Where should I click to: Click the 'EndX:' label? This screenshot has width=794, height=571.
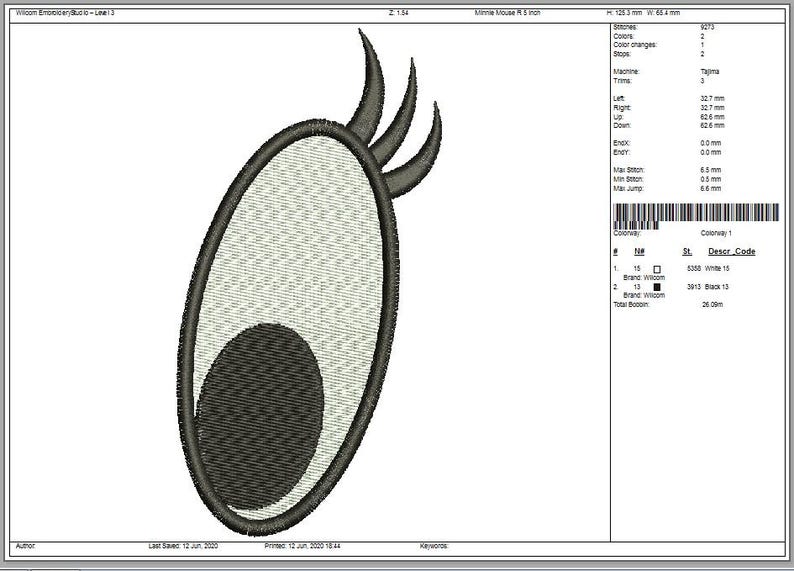pos(621,143)
